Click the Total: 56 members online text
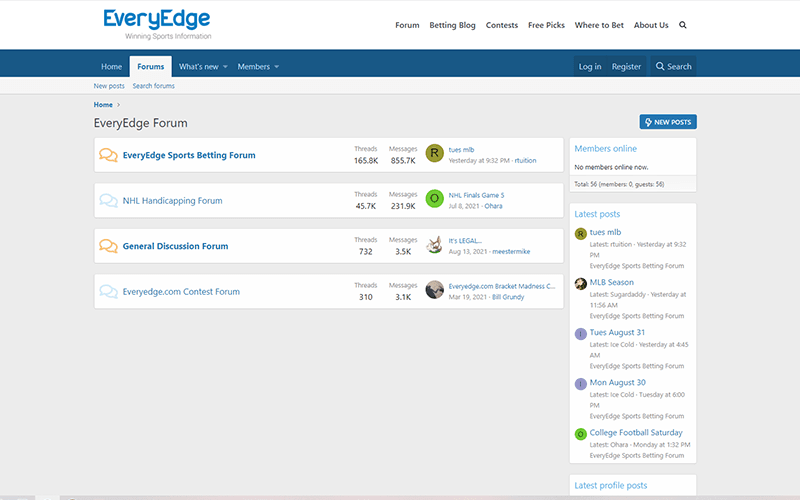 (619, 184)
